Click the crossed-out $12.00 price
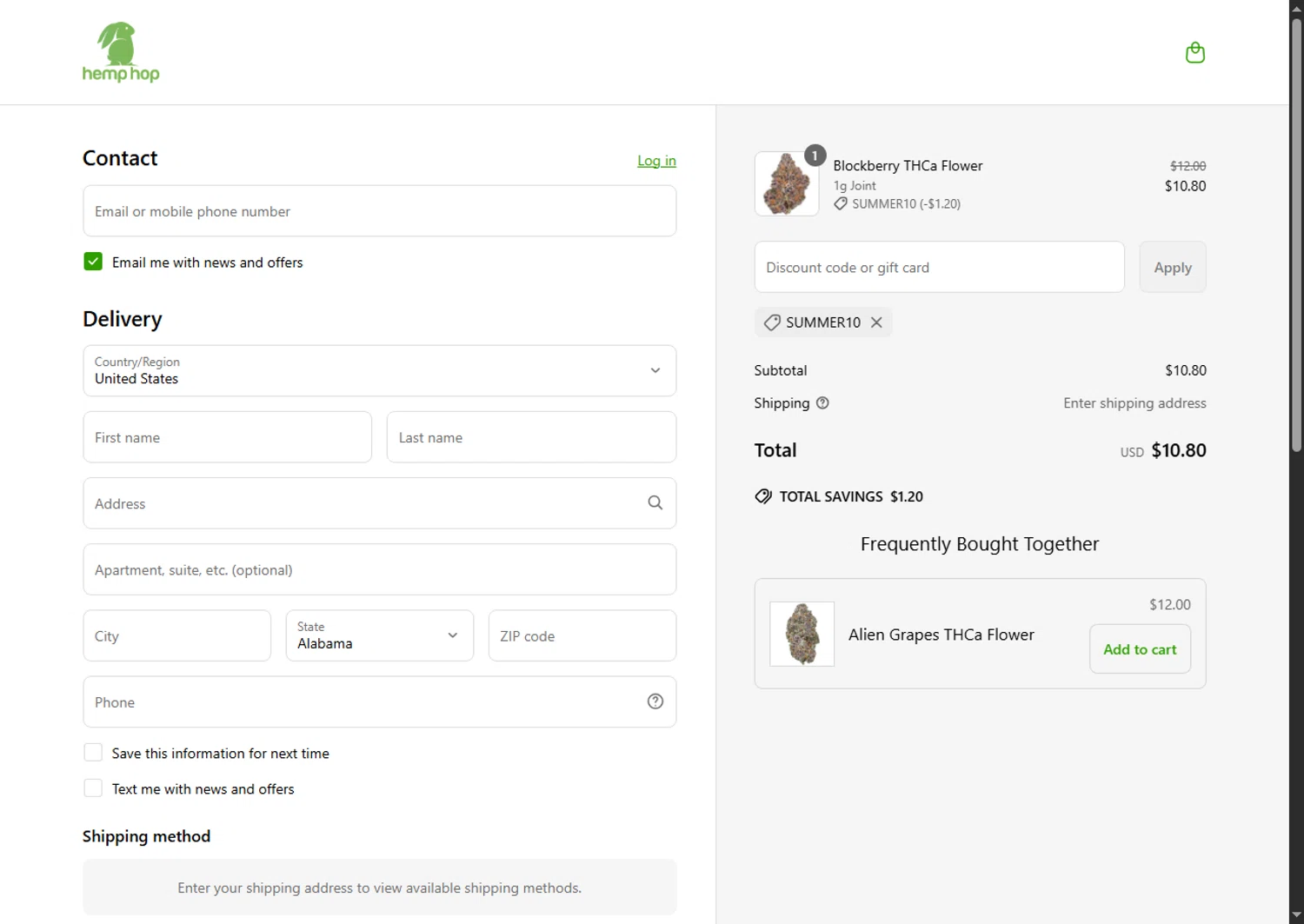This screenshot has width=1304, height=924. 1188,166
